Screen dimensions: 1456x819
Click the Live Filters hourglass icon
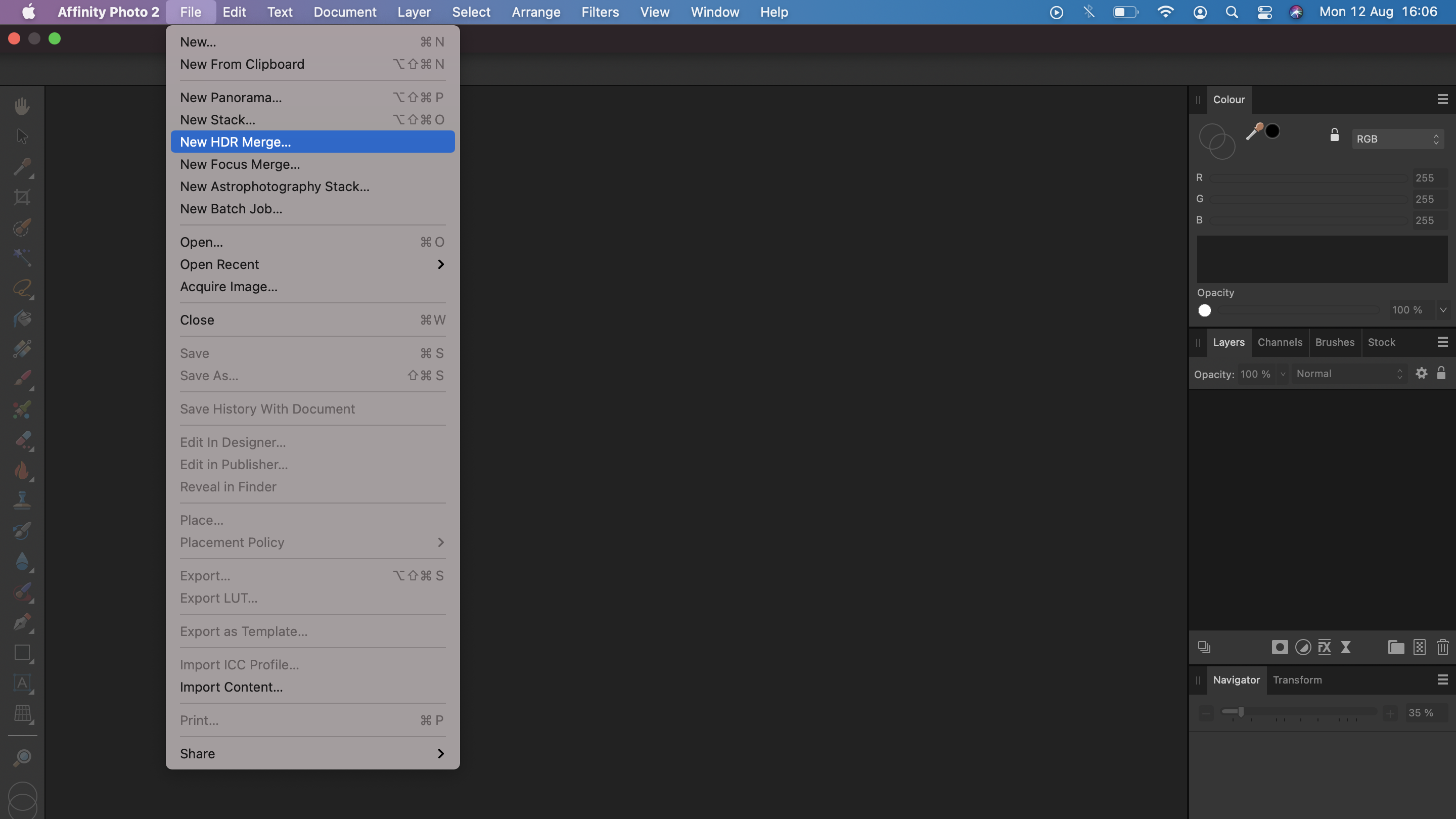point(1346,647)
